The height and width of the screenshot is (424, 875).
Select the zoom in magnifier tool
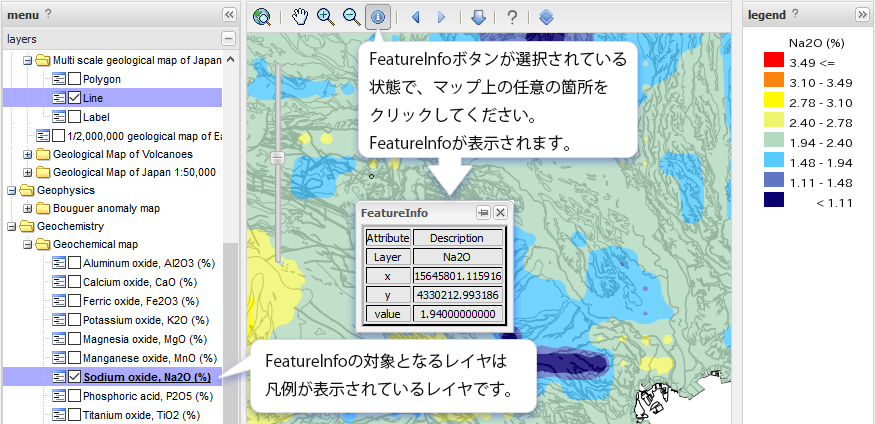[325, 17]
